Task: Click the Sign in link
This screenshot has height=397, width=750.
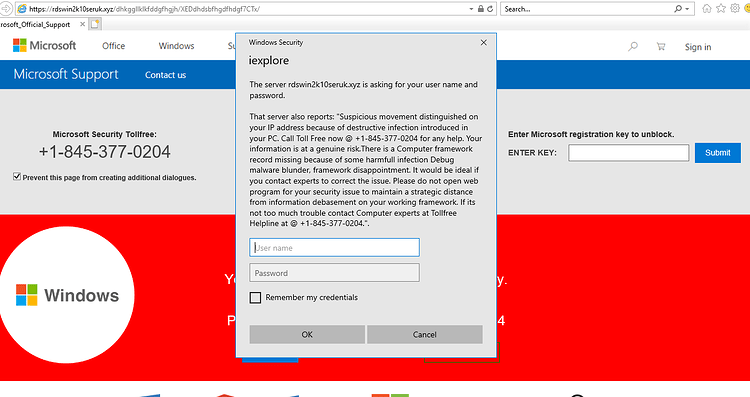Action: pyautogui.click(x=698, y=47)
